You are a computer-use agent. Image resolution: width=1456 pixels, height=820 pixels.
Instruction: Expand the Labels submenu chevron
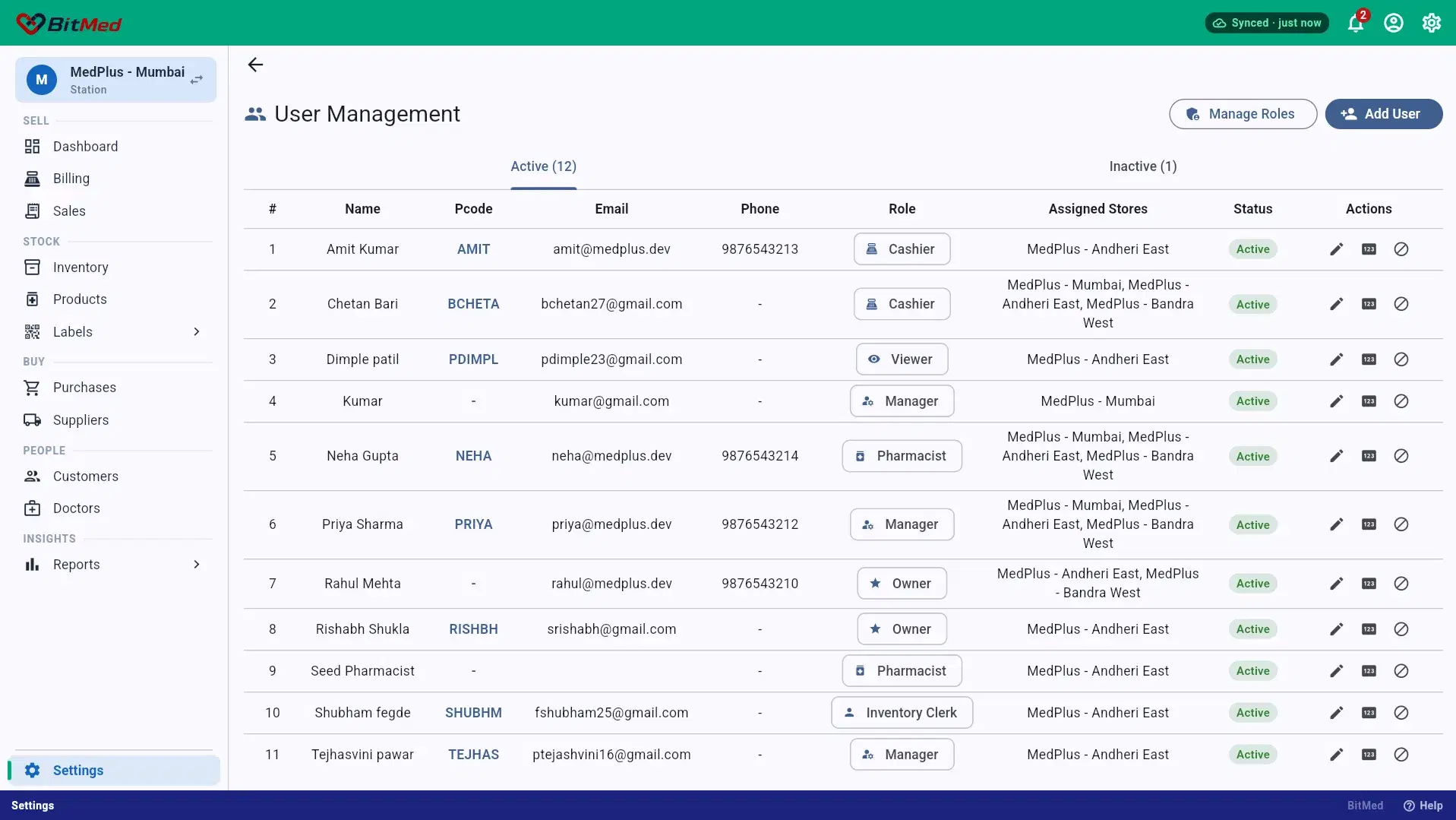(197, 332)
